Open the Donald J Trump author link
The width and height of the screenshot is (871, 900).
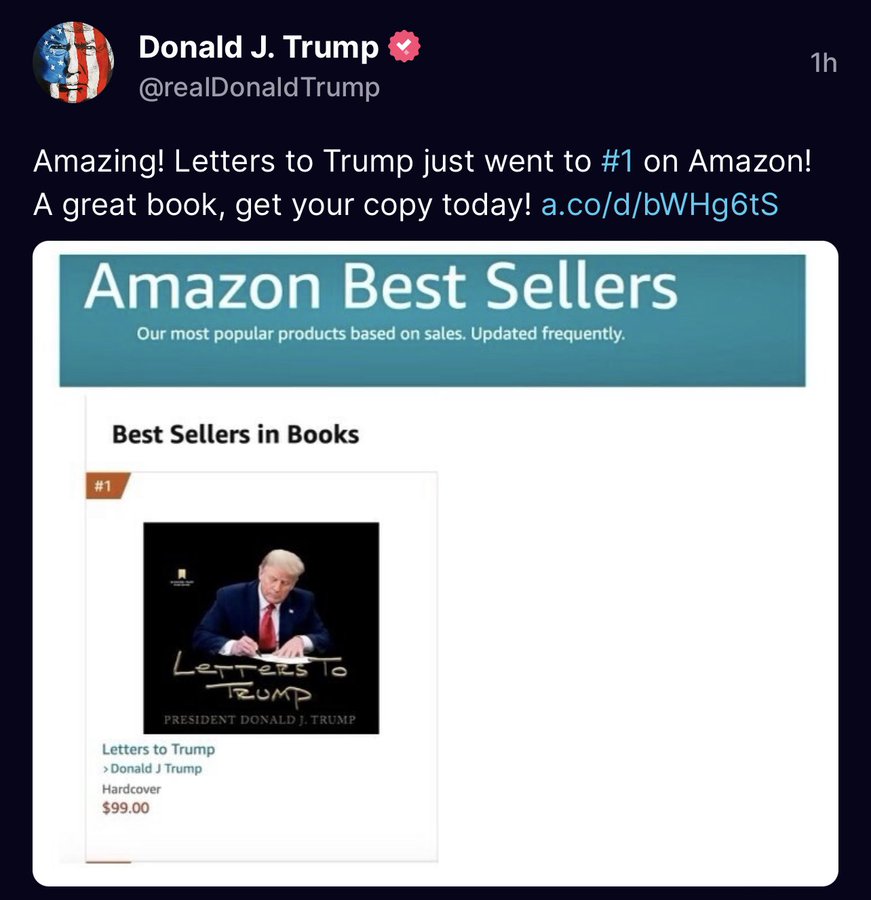pos(156,769)
